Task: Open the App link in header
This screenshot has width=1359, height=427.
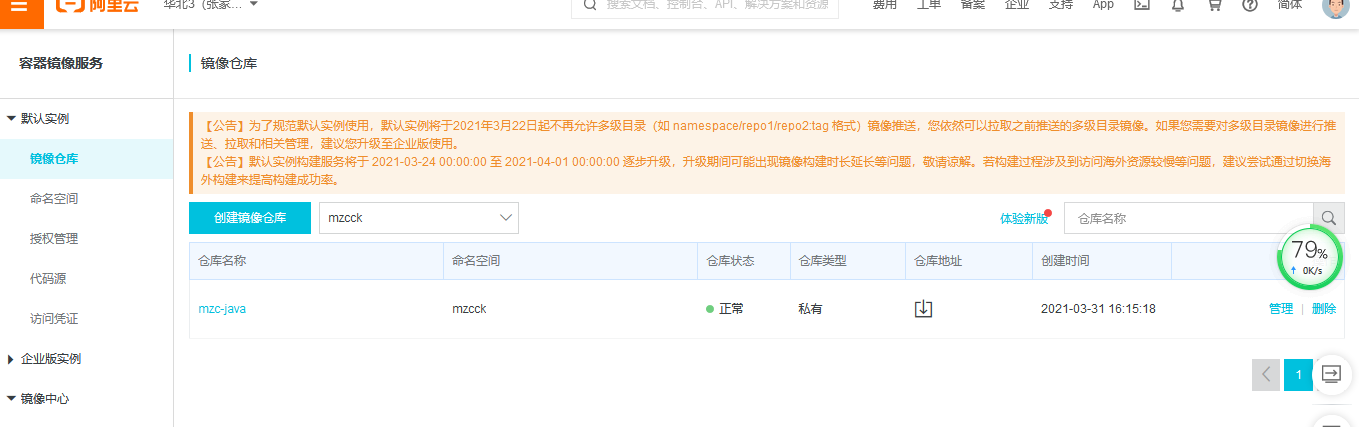Action: [x=1103, y=5]
